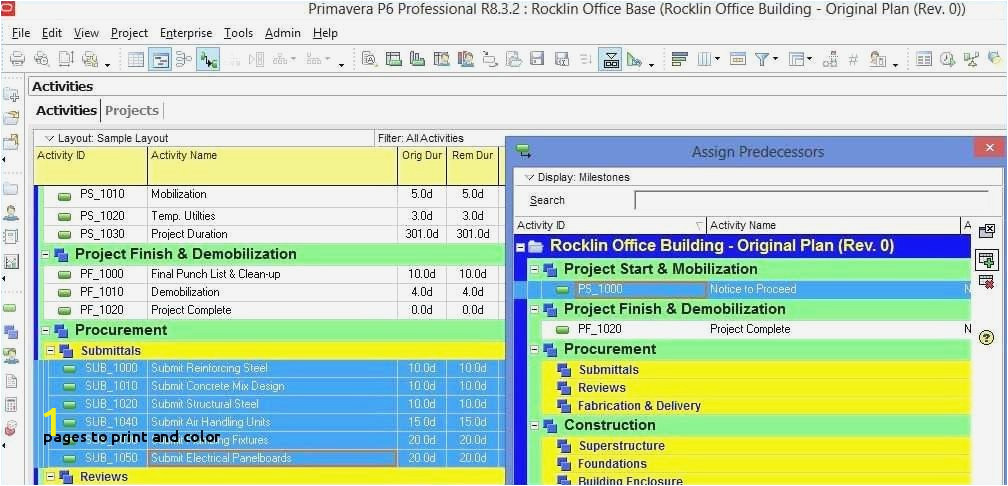This screenshot has width=1008, height=486.
Task: Click the Assign button in predecessors dialog
Action: [987, 260]
